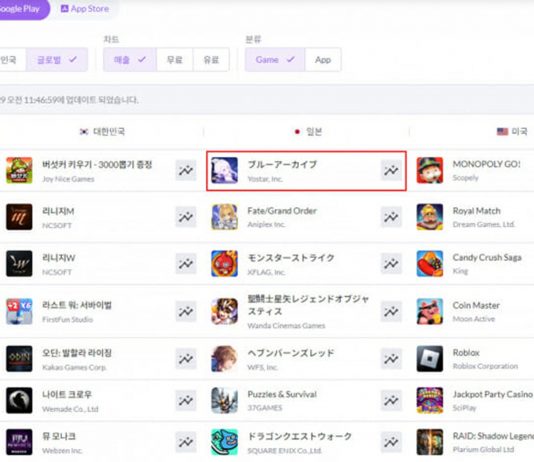Screen dimensions: 534x462
Task: Click the Royal Match app icon
Action: click(x=430, y=217)
